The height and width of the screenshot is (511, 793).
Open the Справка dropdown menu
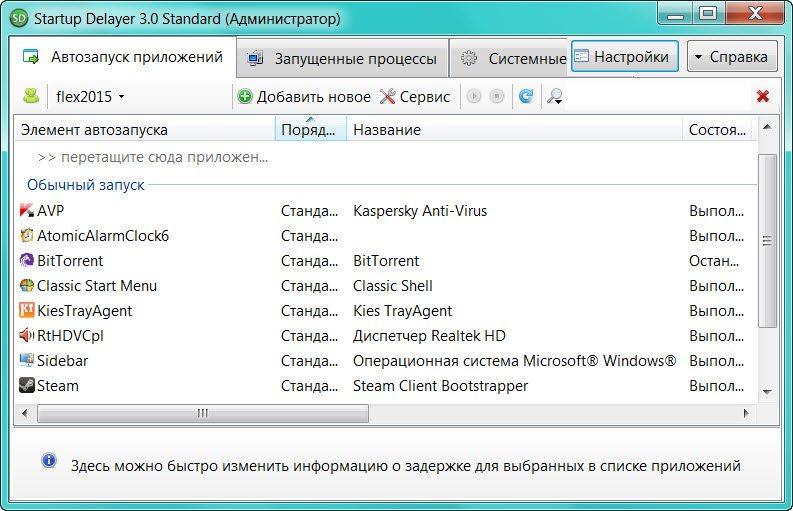click(732, 57)
